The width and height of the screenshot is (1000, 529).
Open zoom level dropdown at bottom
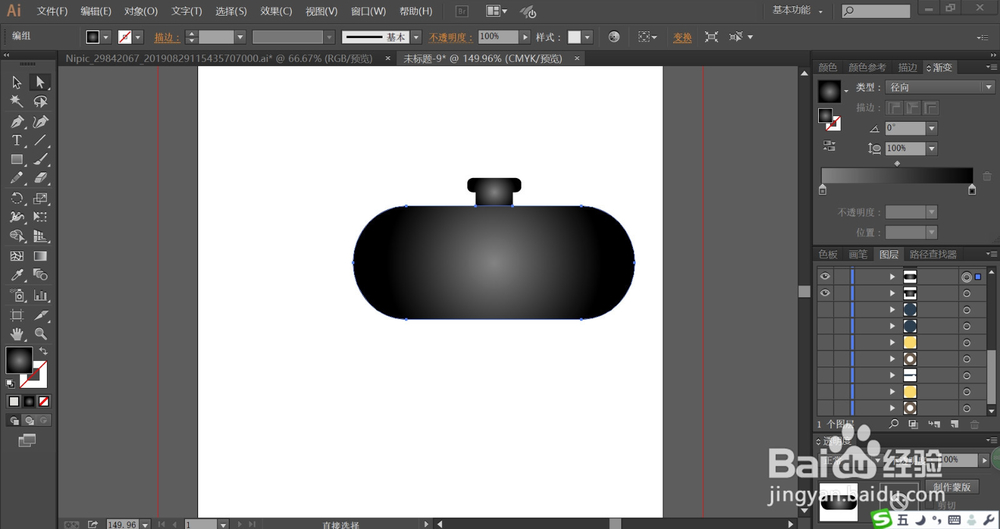click(145, 524)
